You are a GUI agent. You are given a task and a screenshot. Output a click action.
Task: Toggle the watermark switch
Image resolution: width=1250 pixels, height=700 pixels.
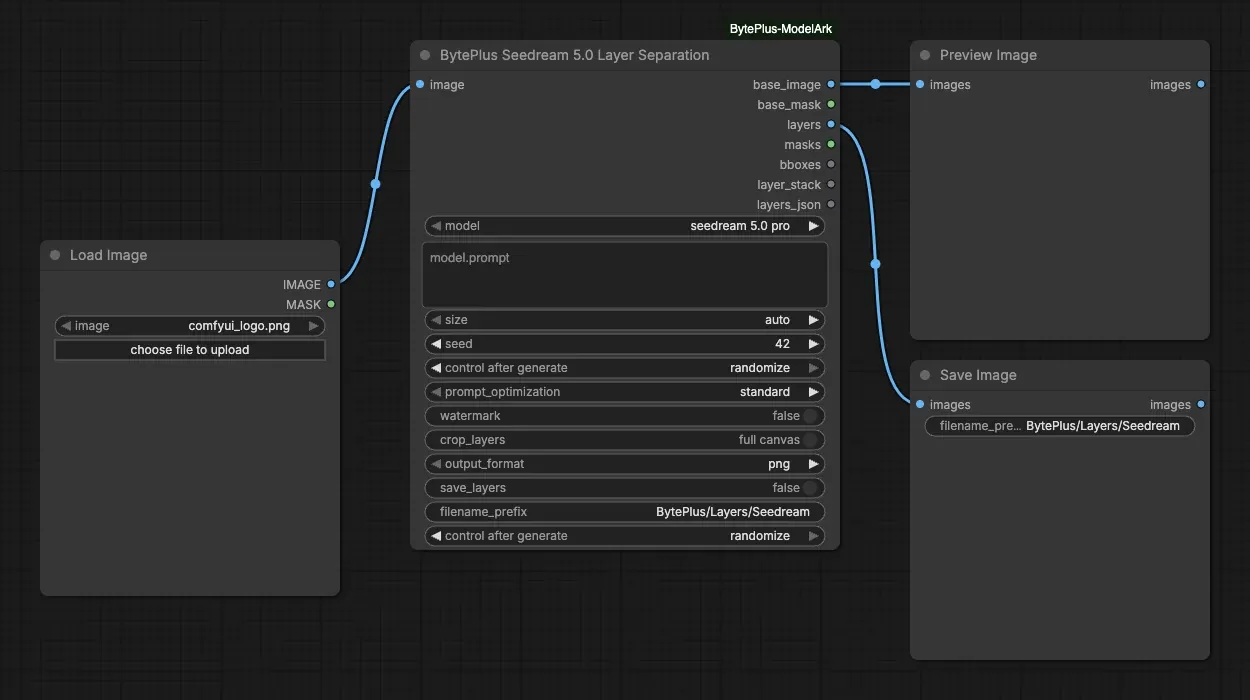point(811,416)
